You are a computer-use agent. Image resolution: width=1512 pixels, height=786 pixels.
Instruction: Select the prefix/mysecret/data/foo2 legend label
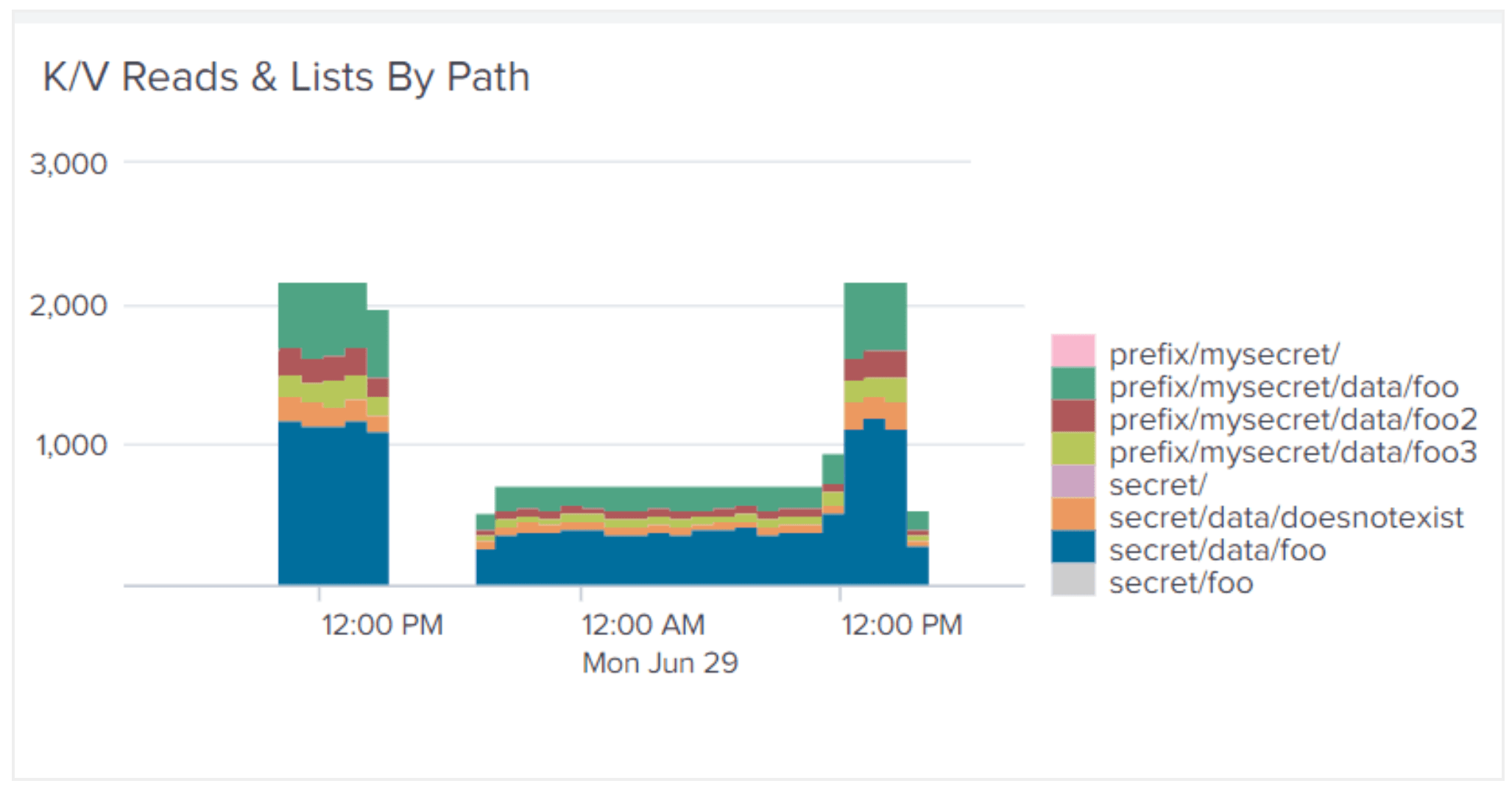click(1293, 419)
